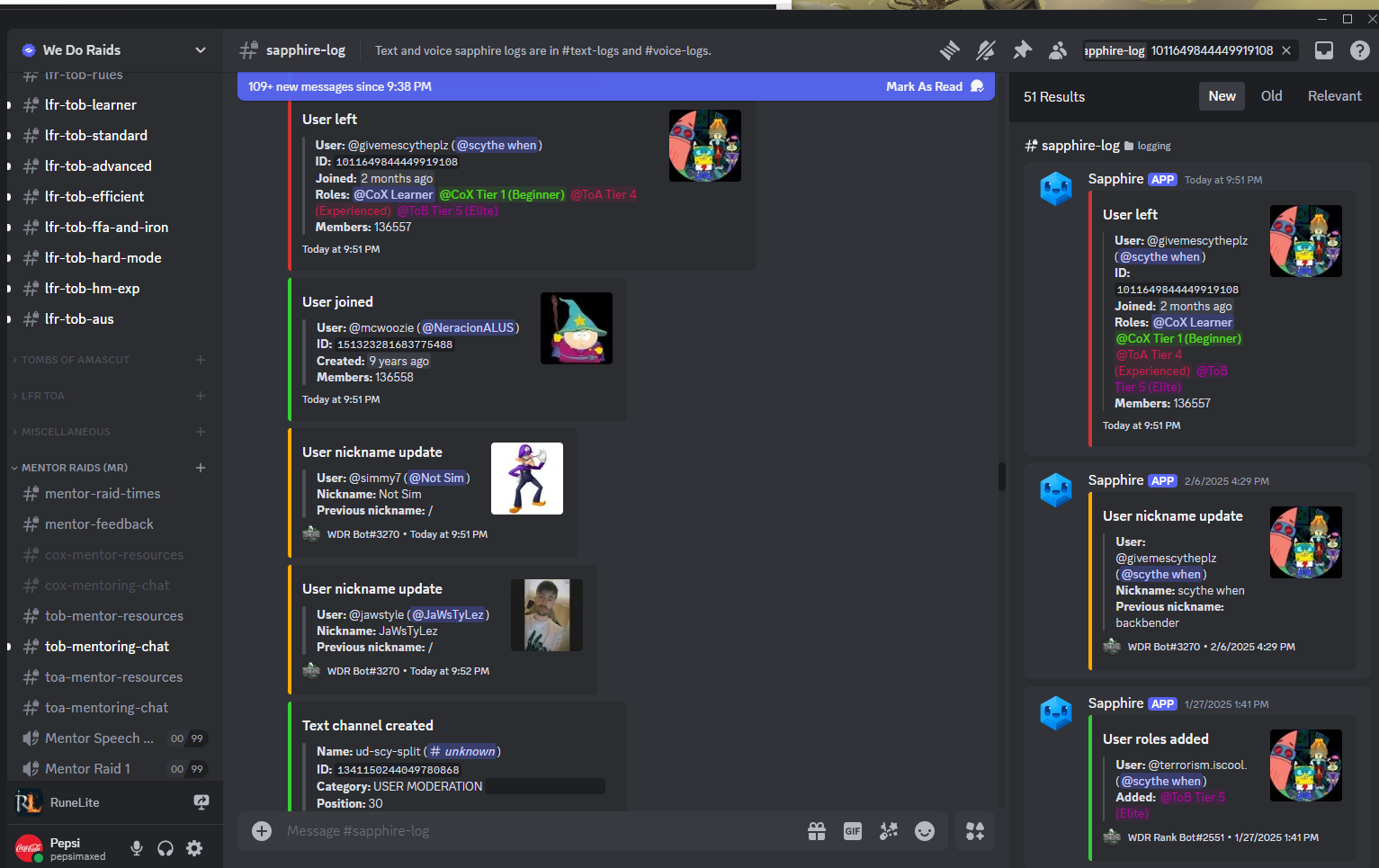Open the GIF picker
The width and height of the screenshot is (1379, 868).
tap(853, 831)
